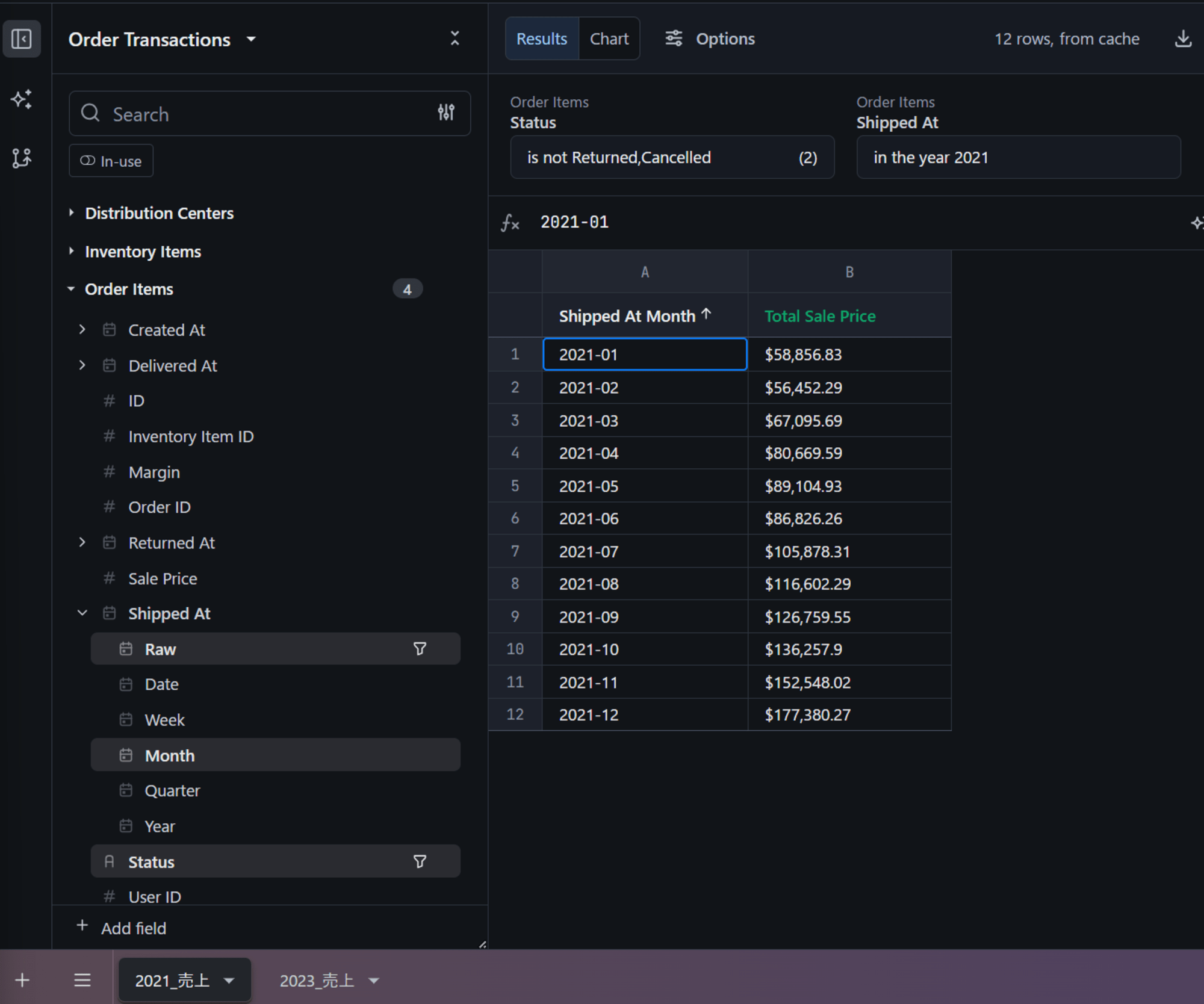
Task: Click the number icon beside Margin
Action: click(x=109, y=471)
